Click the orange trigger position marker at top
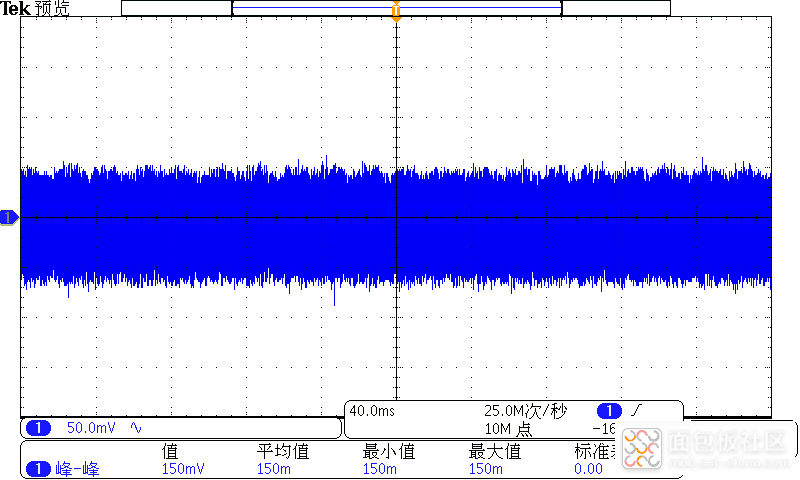This screenshot has width=800, height=480. [396, 11]
